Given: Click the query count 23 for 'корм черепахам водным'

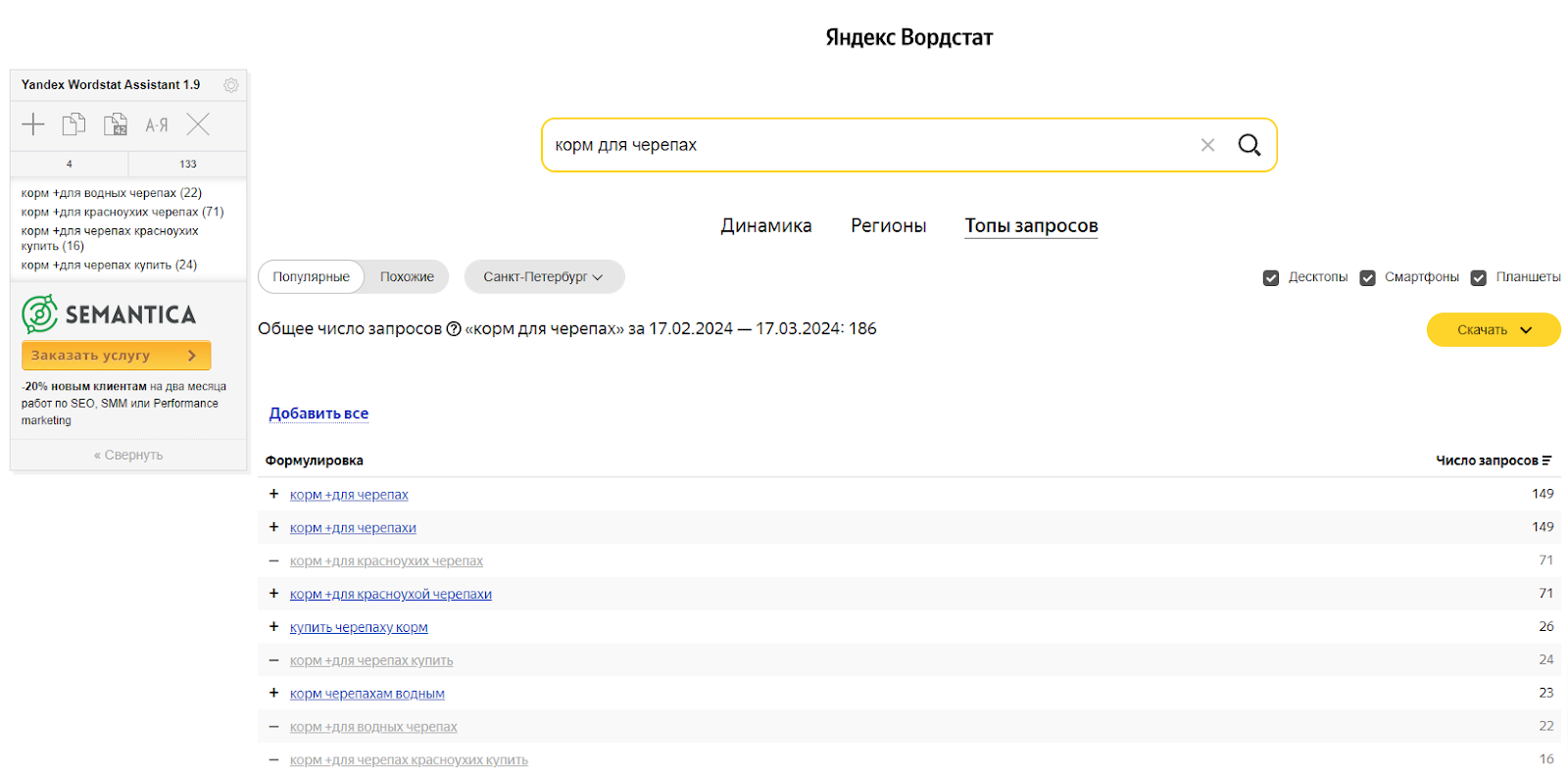Looking at the screenshot, I should 1546,693.
